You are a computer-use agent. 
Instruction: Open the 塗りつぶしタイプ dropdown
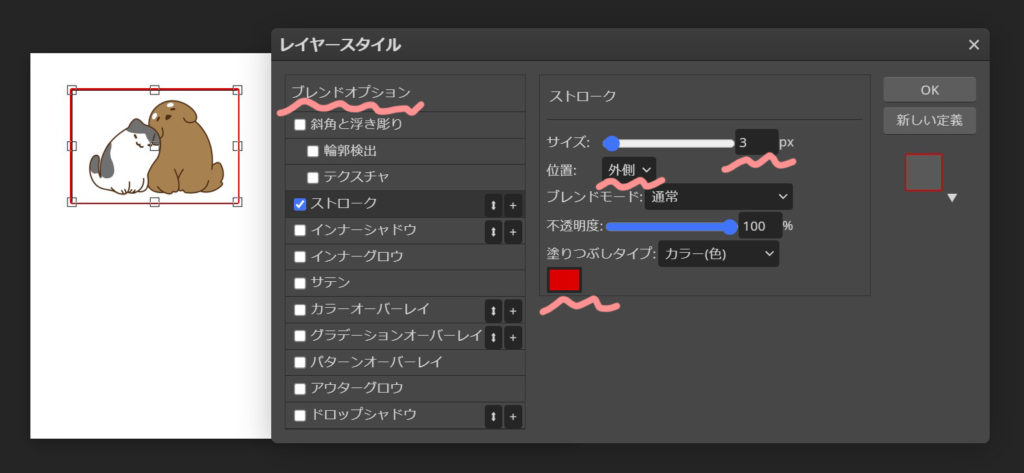pos(718,254)
